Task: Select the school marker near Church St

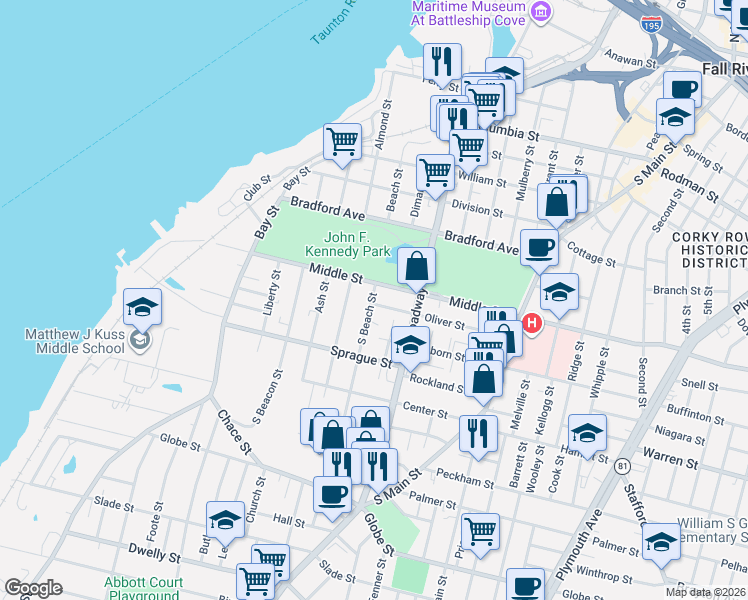Action: tap(225, 520)
